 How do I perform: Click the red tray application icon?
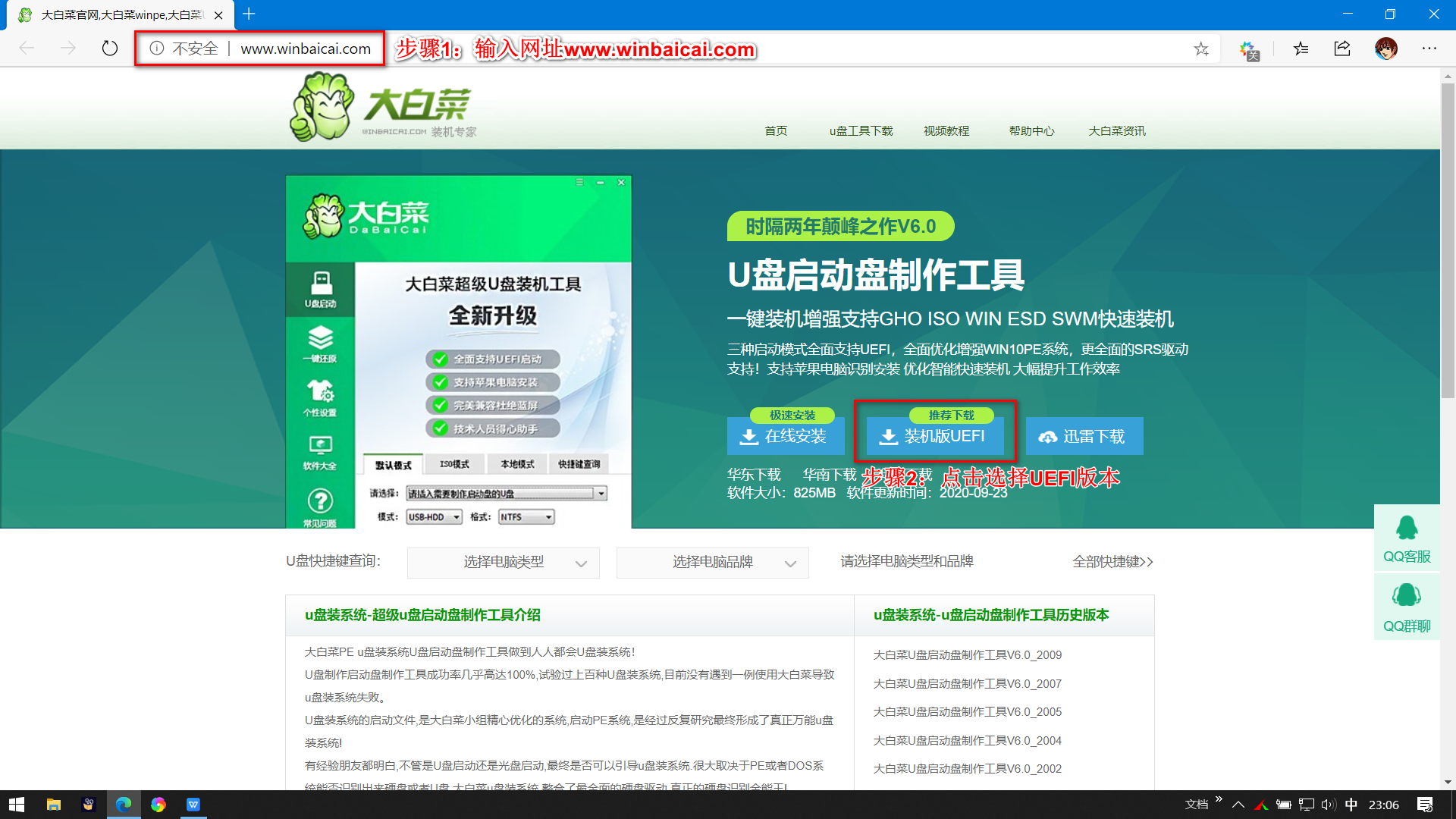click(1261, 805)
